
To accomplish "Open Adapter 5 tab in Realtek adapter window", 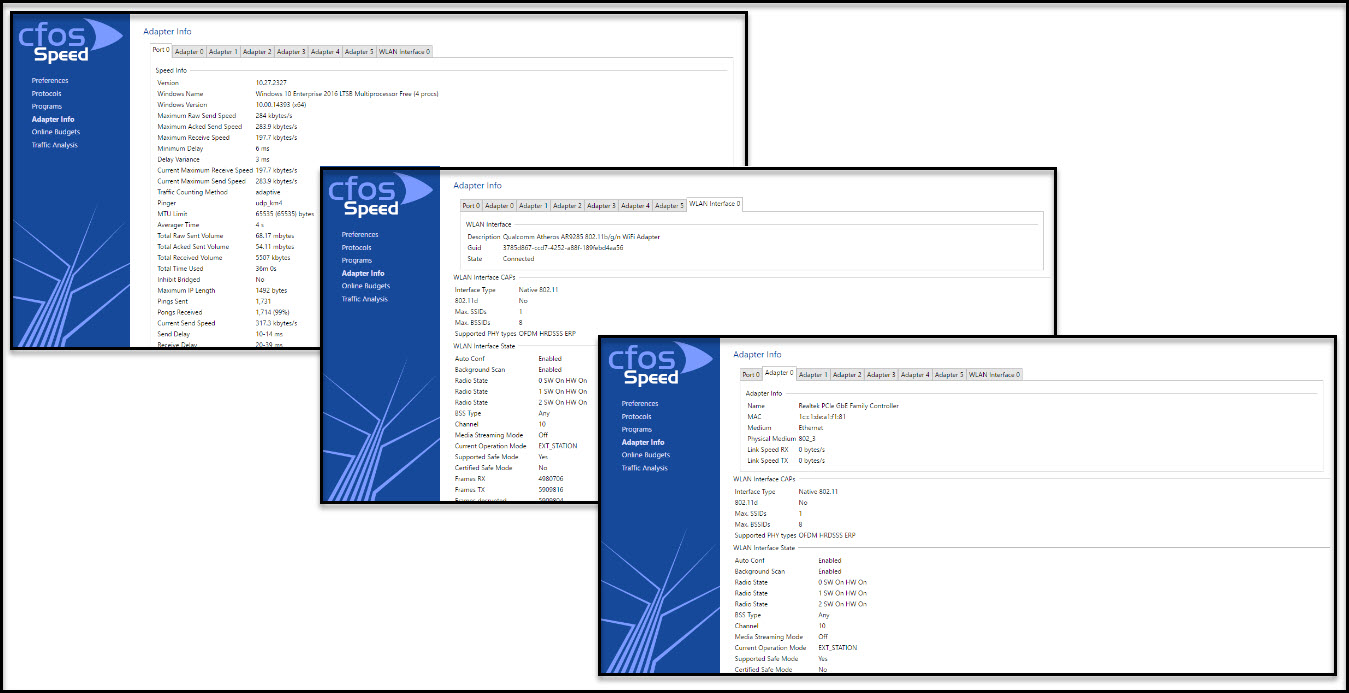I will 949,374.
